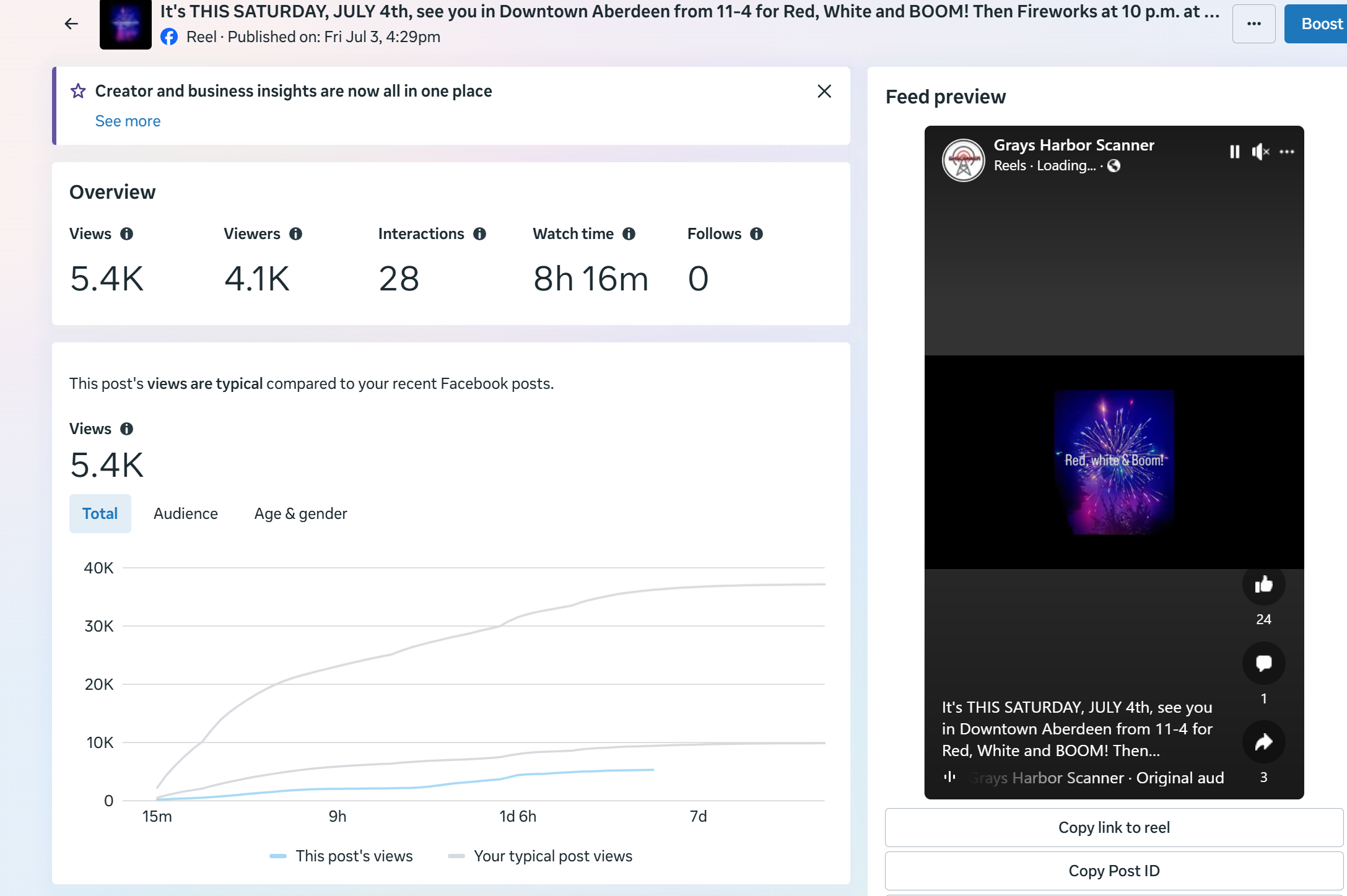Screen dimensions: 1347x896
Task: Open the See more link
Action: pos(128,121)
